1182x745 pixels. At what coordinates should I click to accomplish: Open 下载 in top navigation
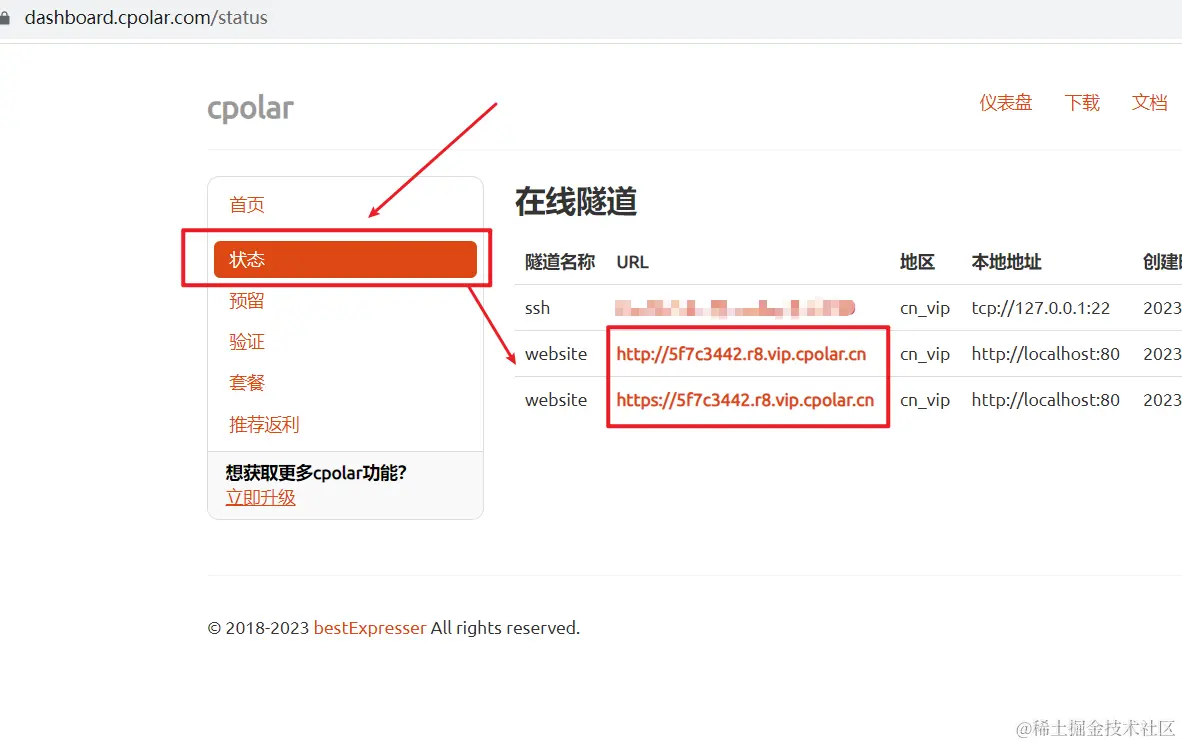(x=1082, y=103)
